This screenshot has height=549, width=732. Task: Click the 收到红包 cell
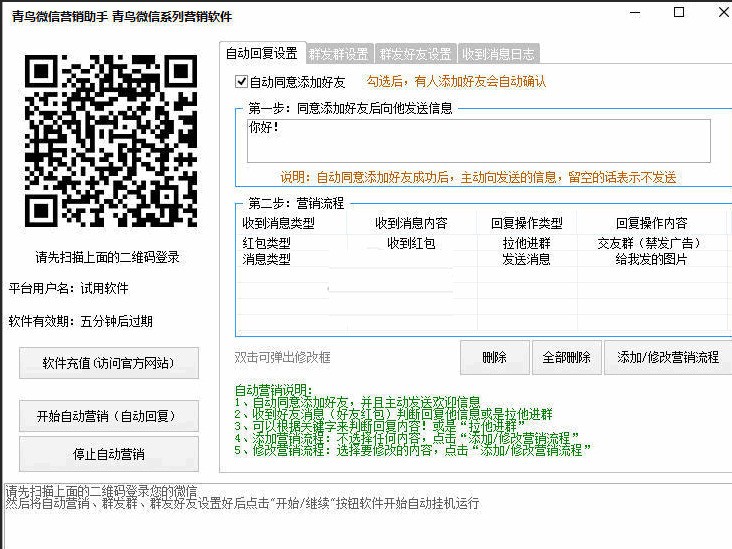click(x=411, y=243)
